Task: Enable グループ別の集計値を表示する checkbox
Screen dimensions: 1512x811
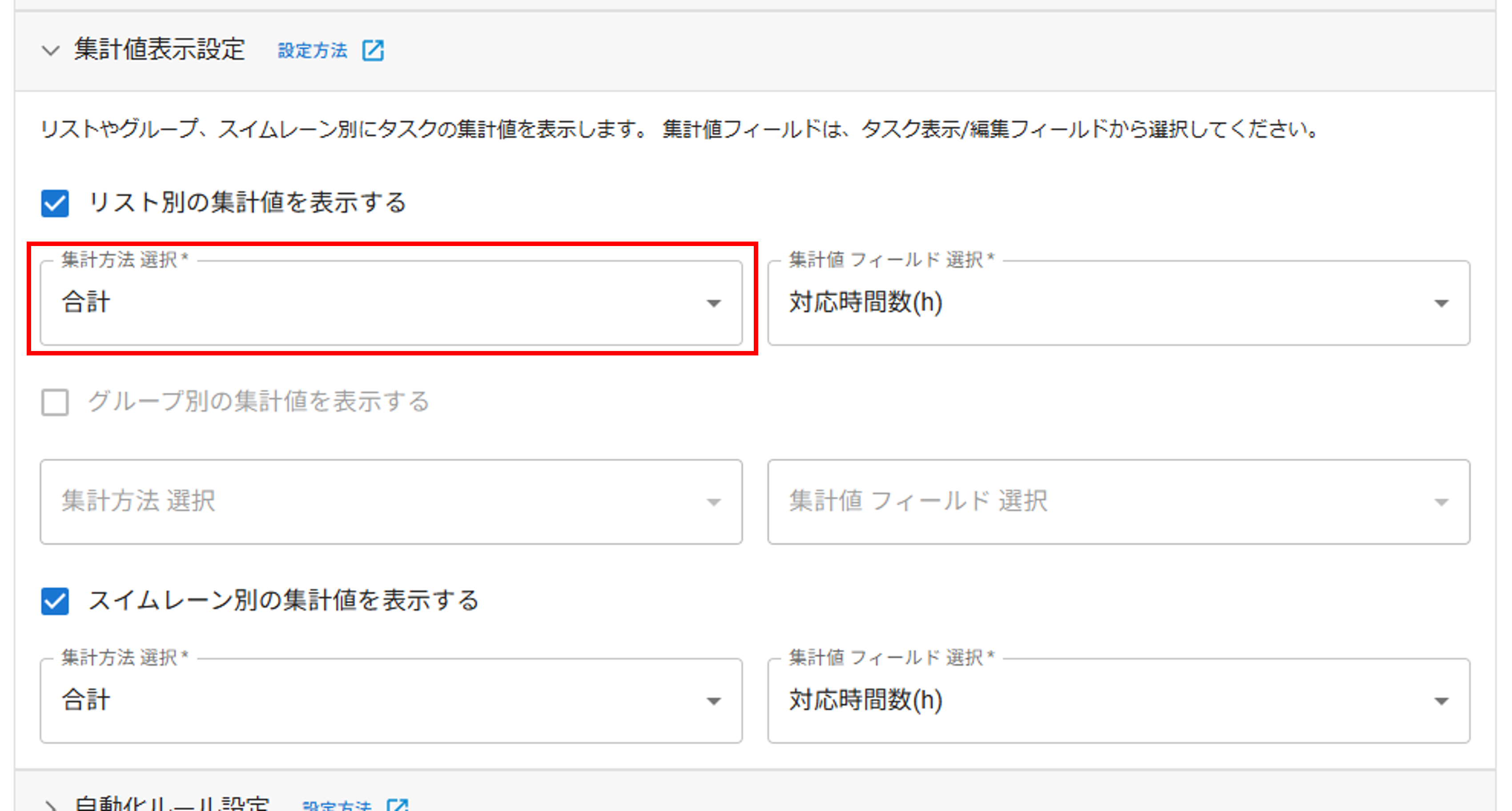Action: click(55, 402)
